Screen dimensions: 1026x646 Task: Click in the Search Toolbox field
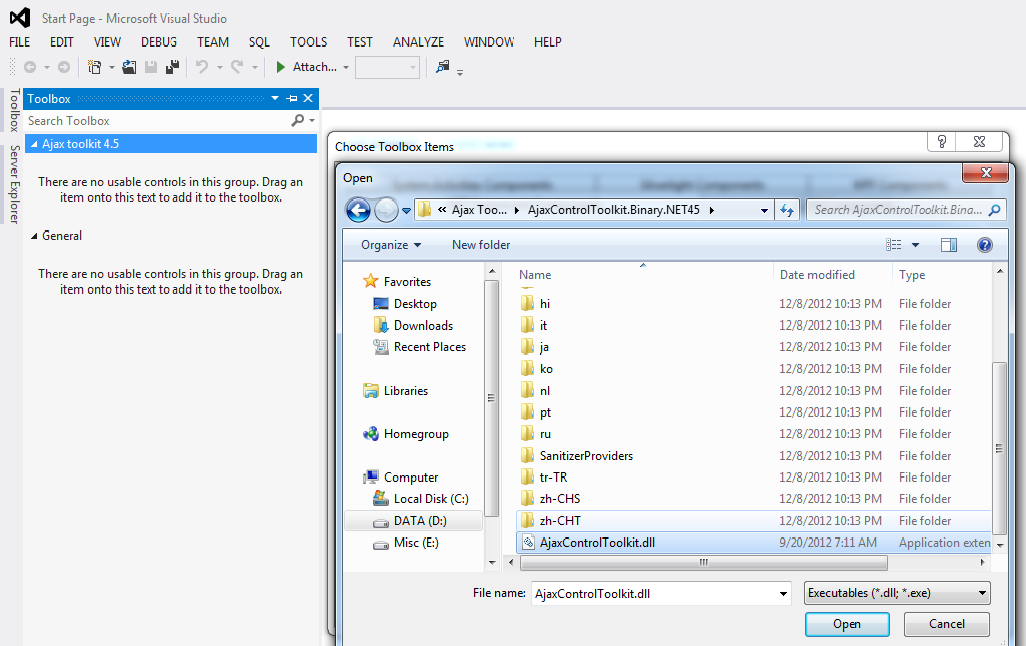tap(157, 120)
